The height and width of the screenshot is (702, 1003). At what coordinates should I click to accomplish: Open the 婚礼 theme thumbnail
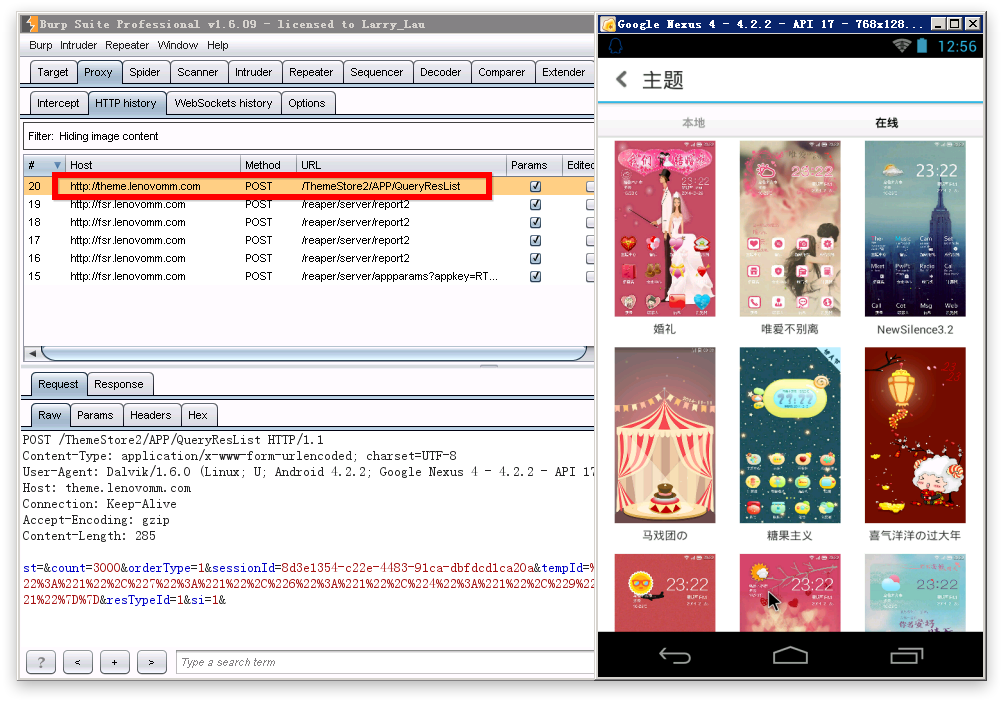point(665,229)
